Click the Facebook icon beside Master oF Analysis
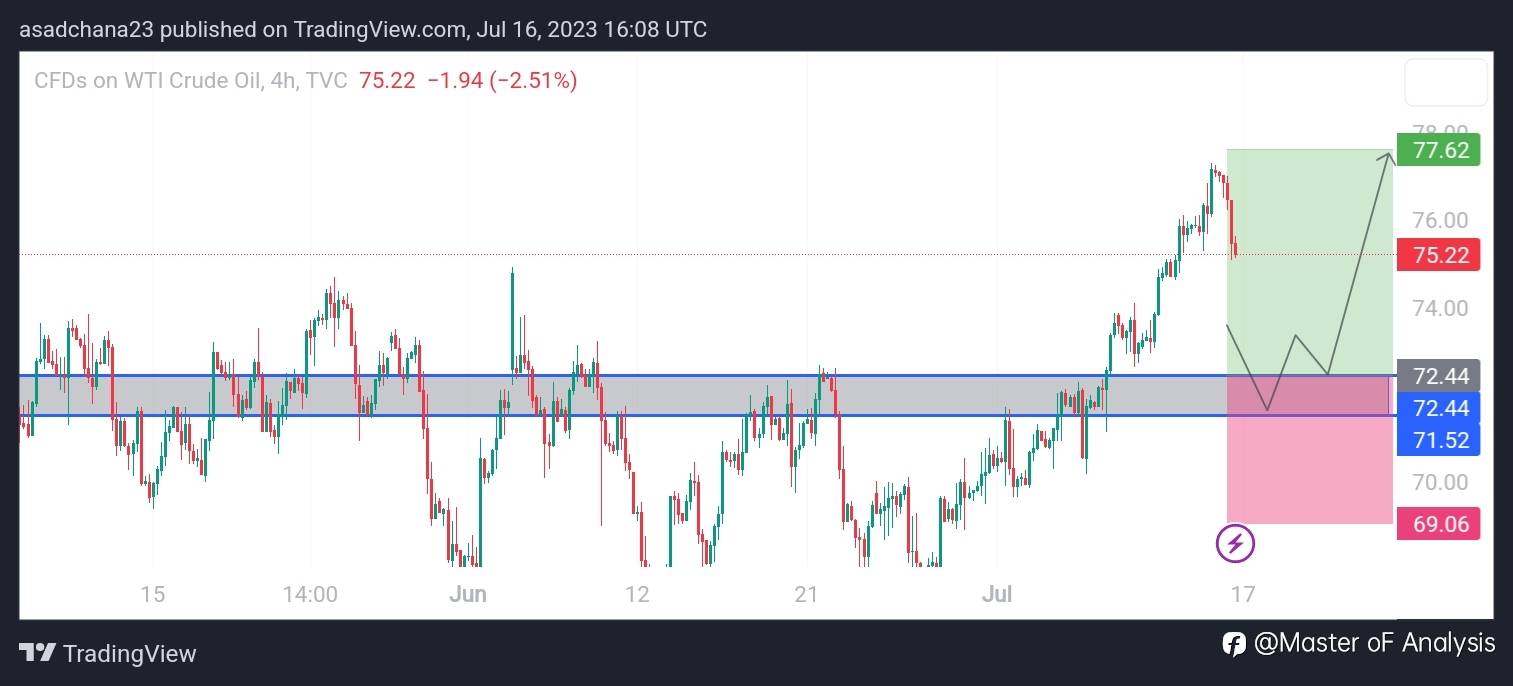 [1233, 643]
